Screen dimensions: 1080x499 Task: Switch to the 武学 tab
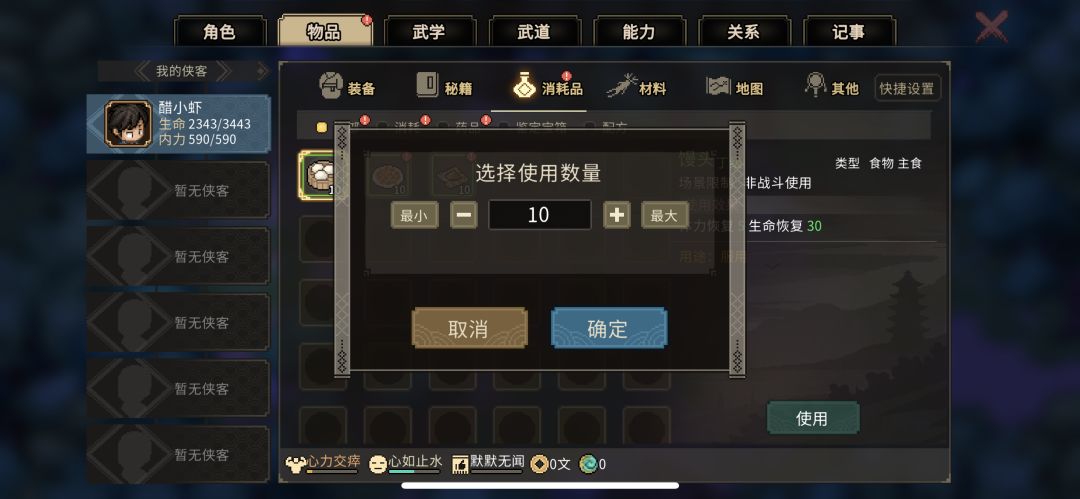coord(428,31)
